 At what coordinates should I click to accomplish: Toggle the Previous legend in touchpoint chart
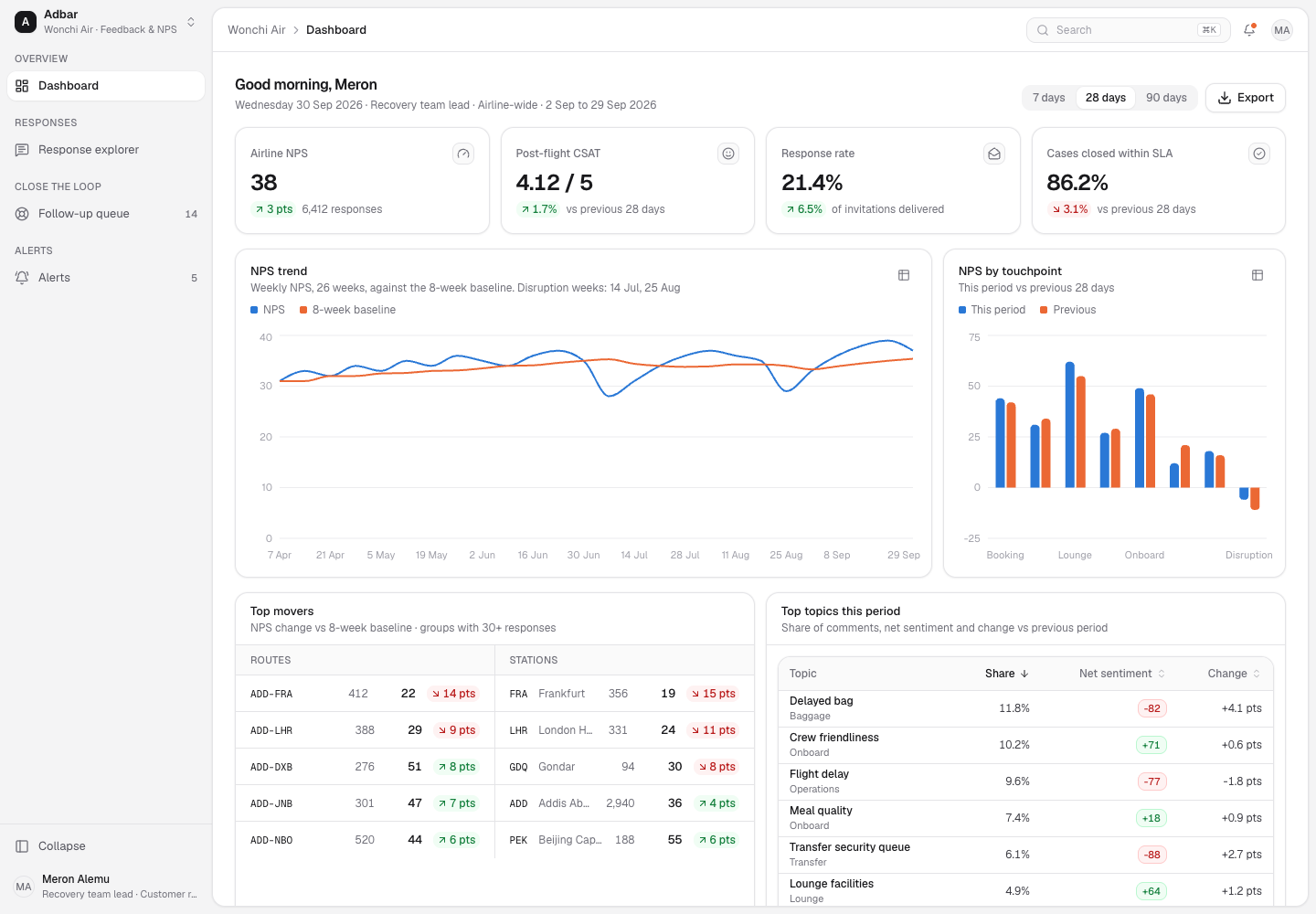[x=1068, y=310]
